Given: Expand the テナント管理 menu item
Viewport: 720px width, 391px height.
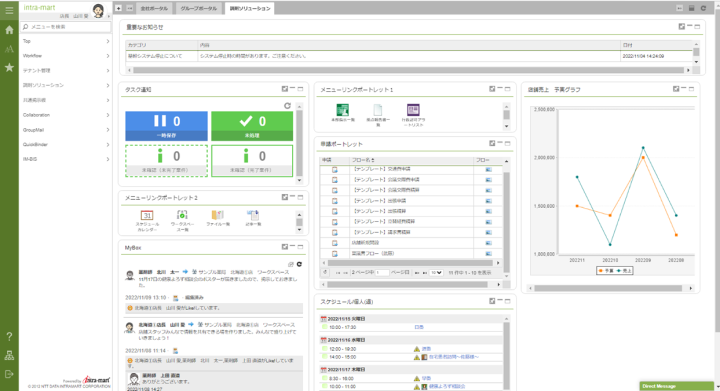Looking at the screenshot, I should (66, 71).
